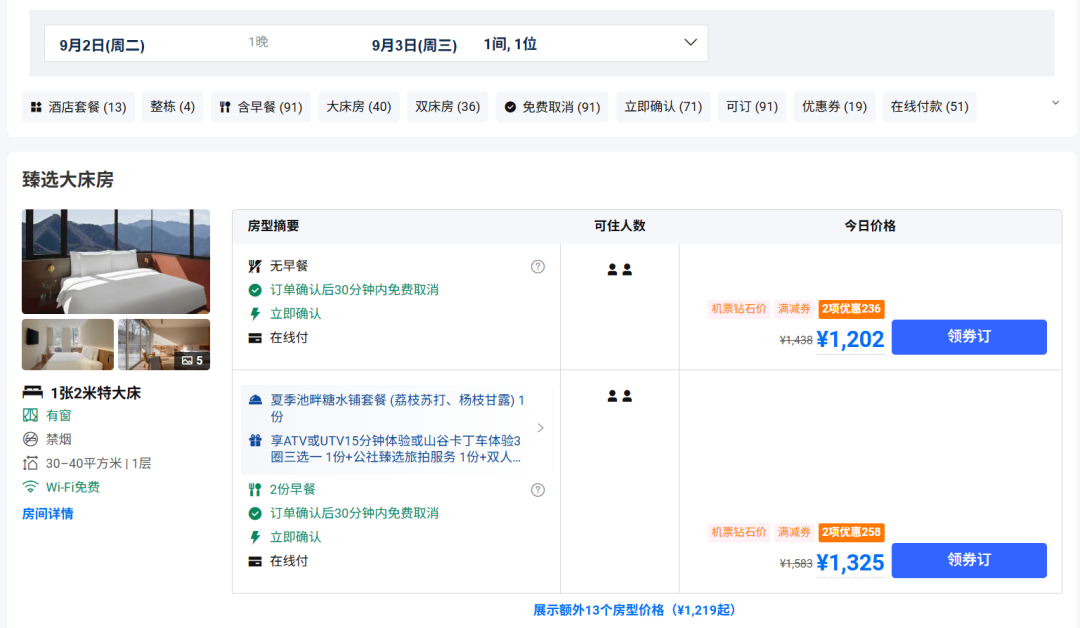This screenshot has height=628, width=1080.
Task: Click 满减券 tag on ¥1,325 rate
Action: pos(794,532)
